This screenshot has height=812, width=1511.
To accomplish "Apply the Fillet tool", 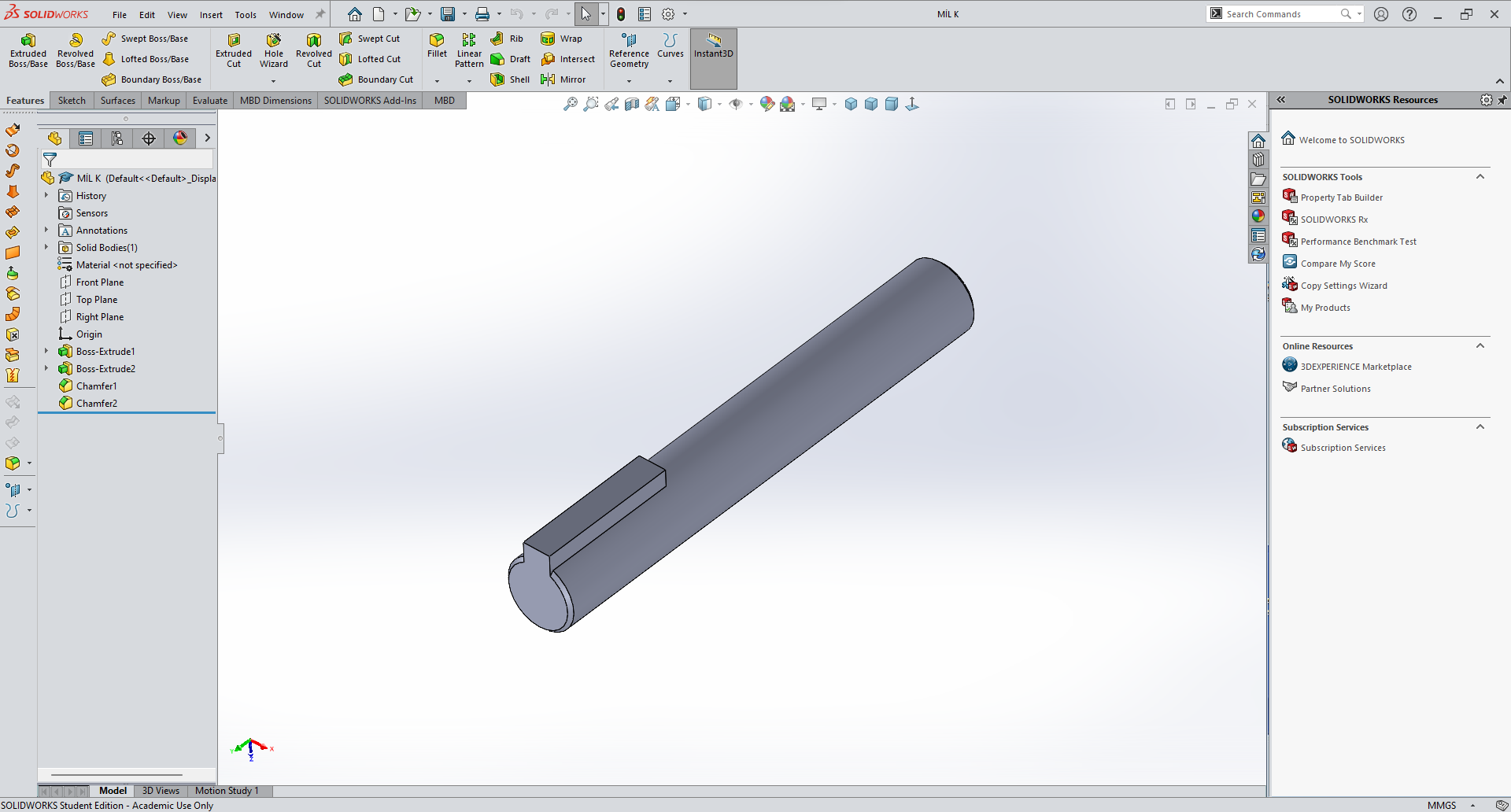I will coord(437,46).
